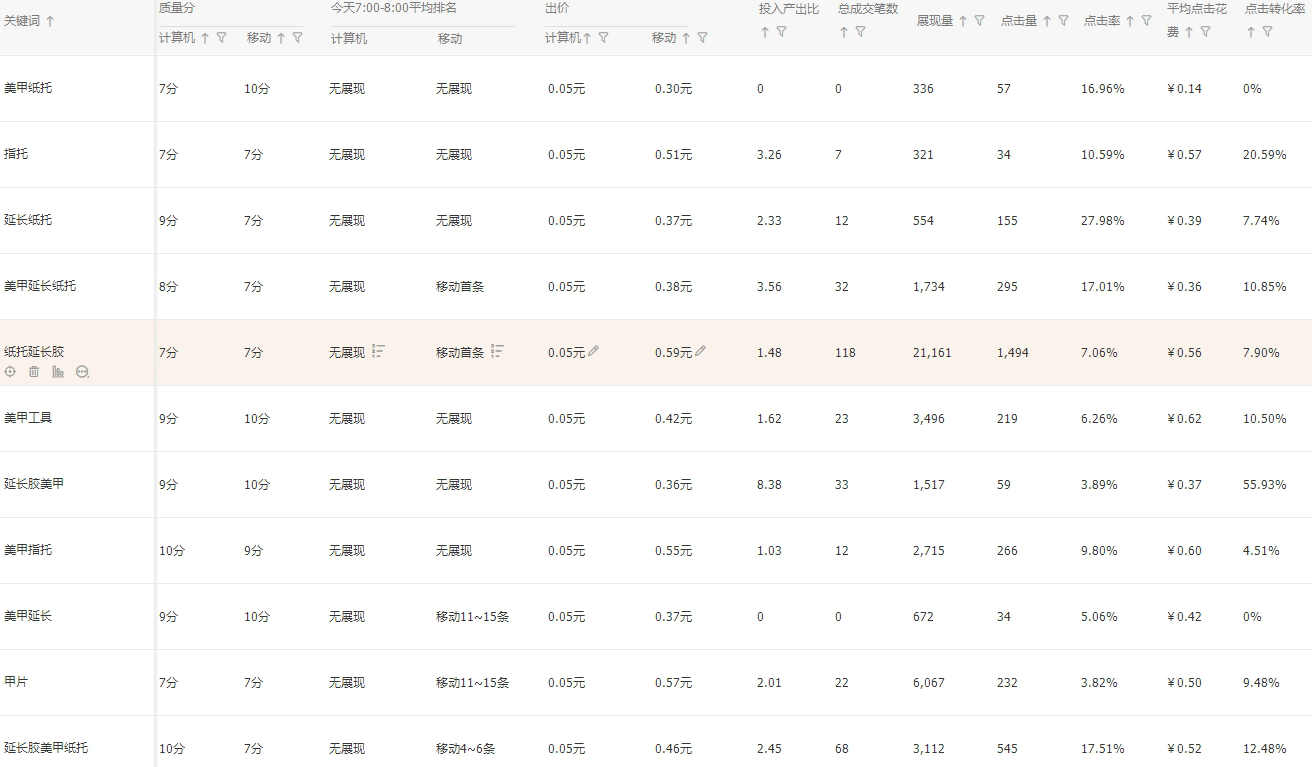1312x767 pixels.
Task: Delete the 纸托延长胶 keyword via trash icon
Action: (x=34, y=372)
